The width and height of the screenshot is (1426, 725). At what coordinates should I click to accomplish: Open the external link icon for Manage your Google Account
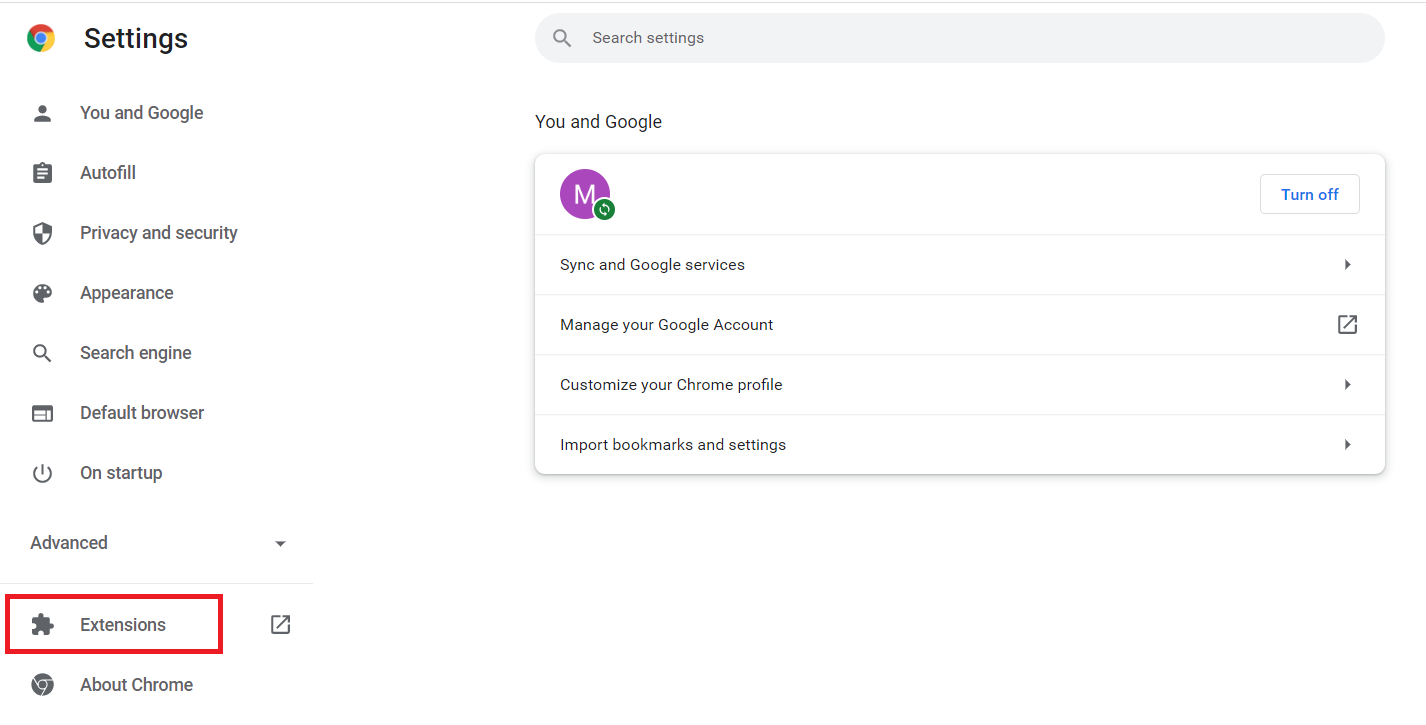(x=1348, y=324)
